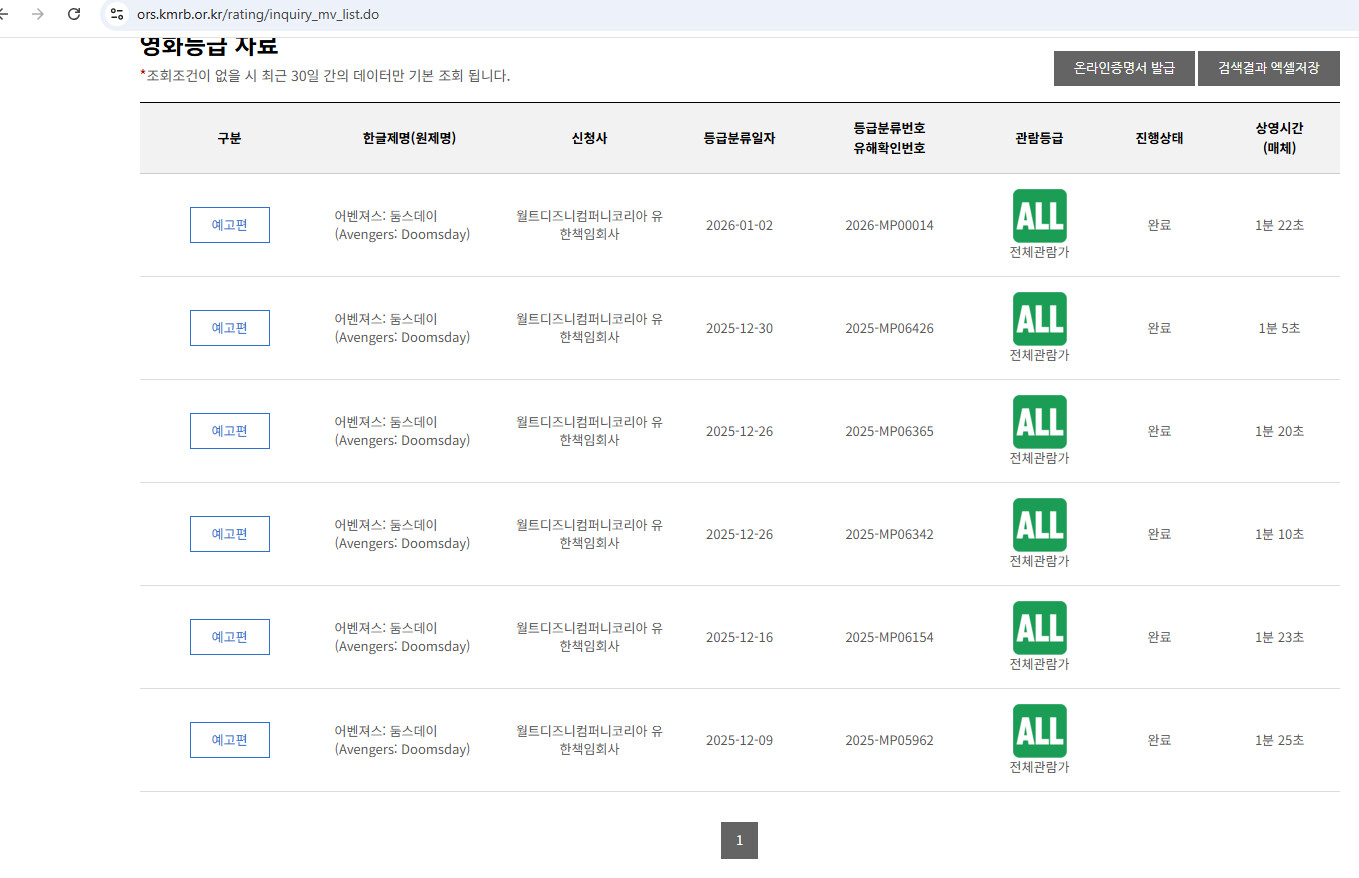Click ALL rating icon for 2026-MP00014
This screenshot has height=878, width=1359.
pos(1039,215)
